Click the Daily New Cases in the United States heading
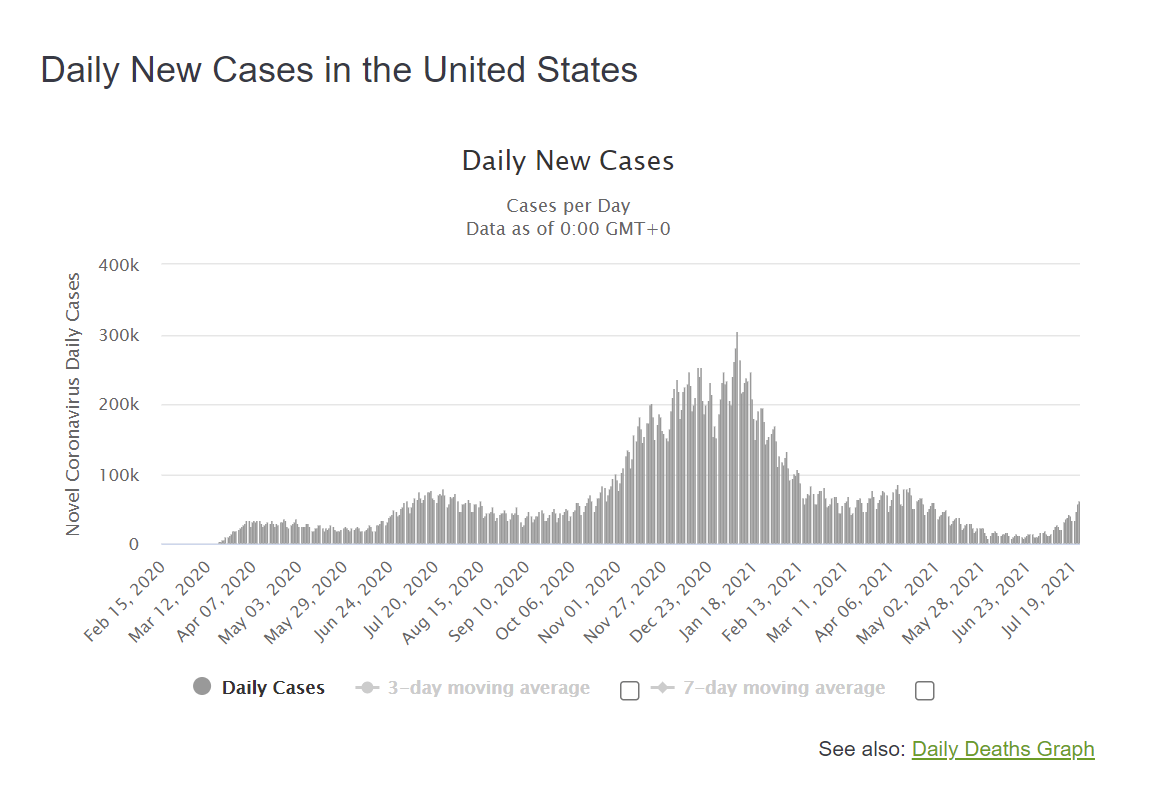The width and height of the screenshot is (1150, 790). pos(339,70)
